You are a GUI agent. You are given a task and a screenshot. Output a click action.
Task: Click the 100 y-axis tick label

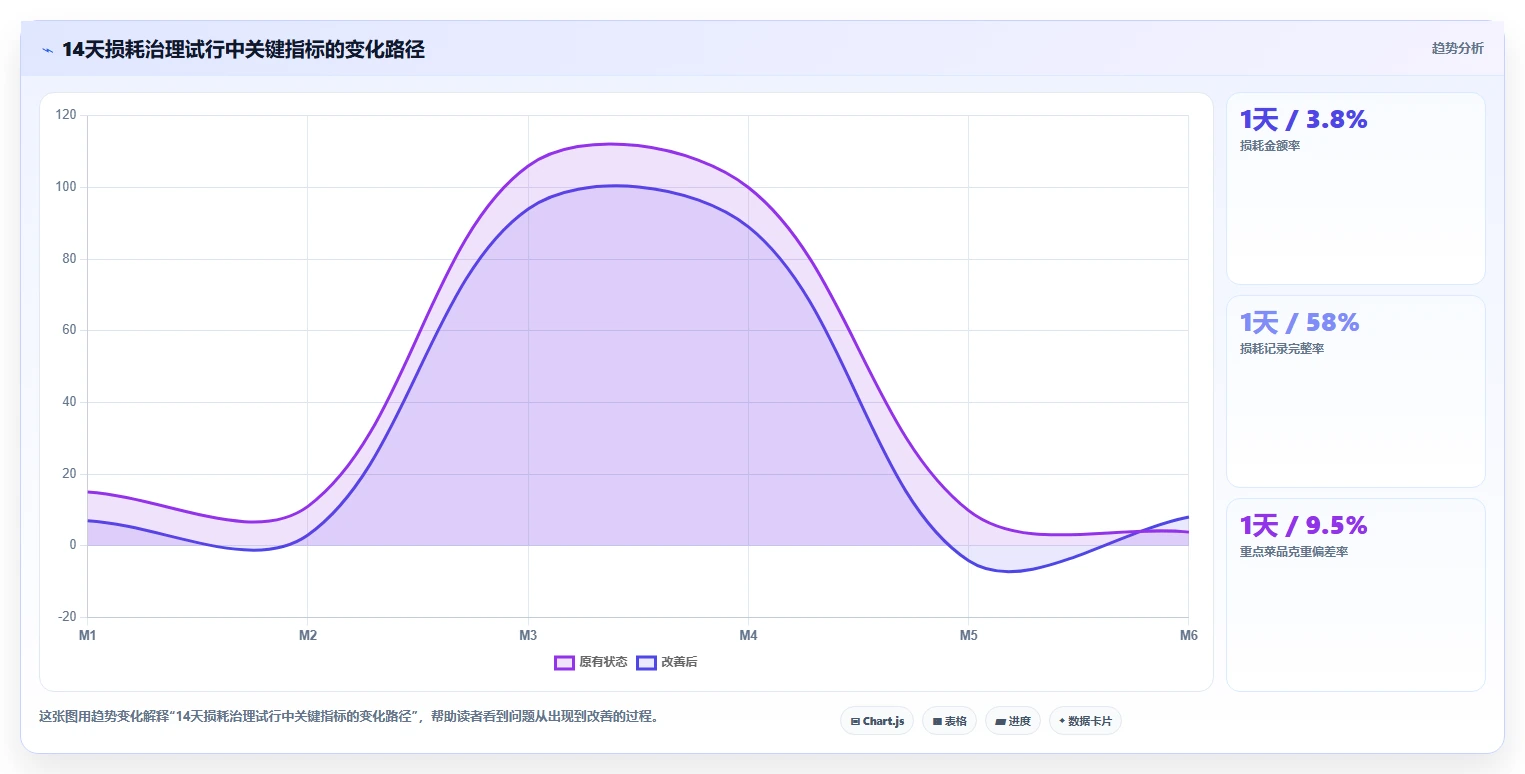tap(66, 187)
